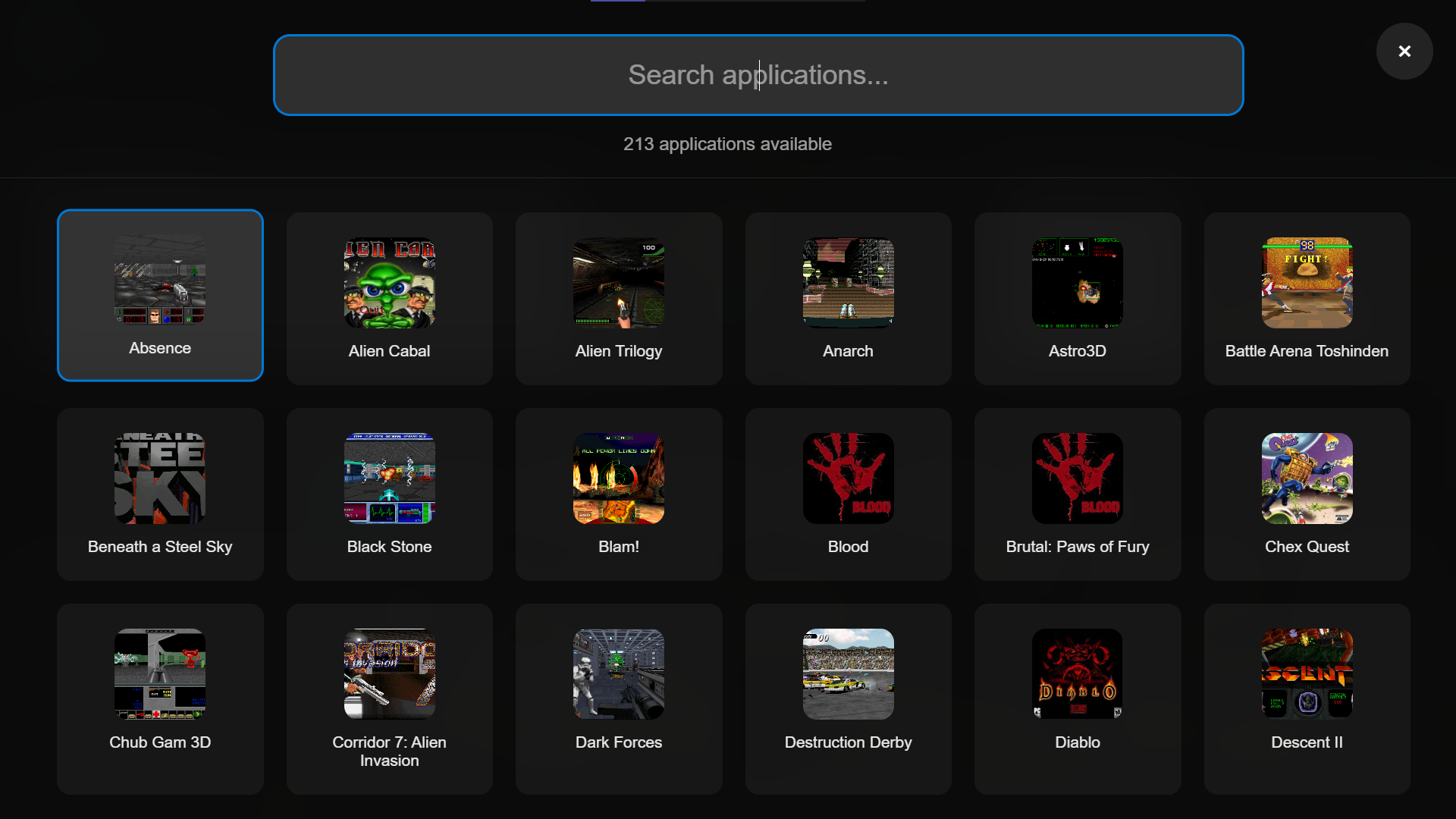Open the Absence game icon
1456x819 pixels.
(160, 280)
